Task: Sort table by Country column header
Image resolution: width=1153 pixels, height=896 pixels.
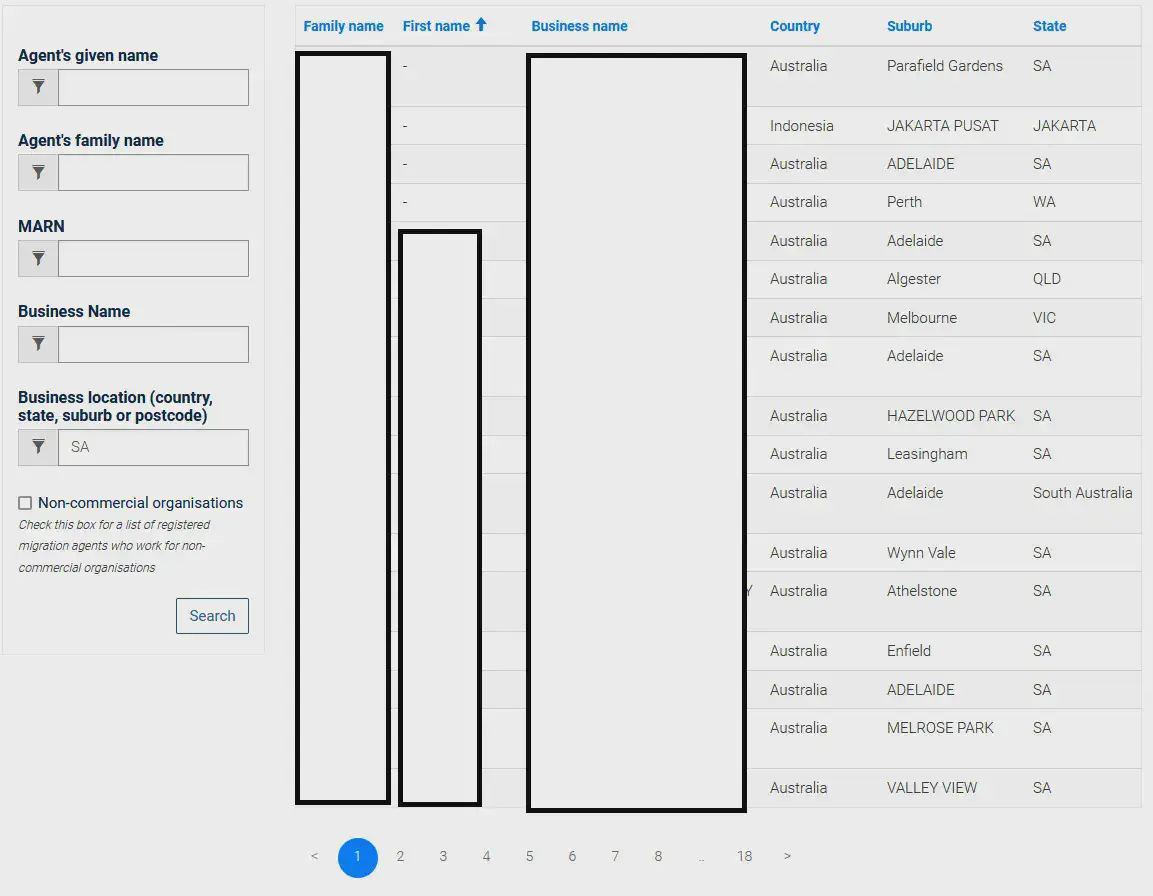Action: click(x=794, y=26)
